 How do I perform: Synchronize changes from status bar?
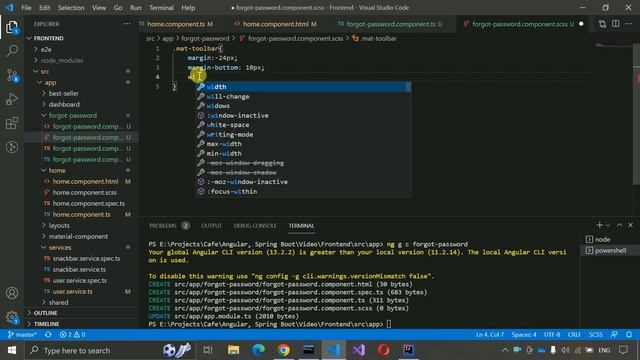(48, 335)
